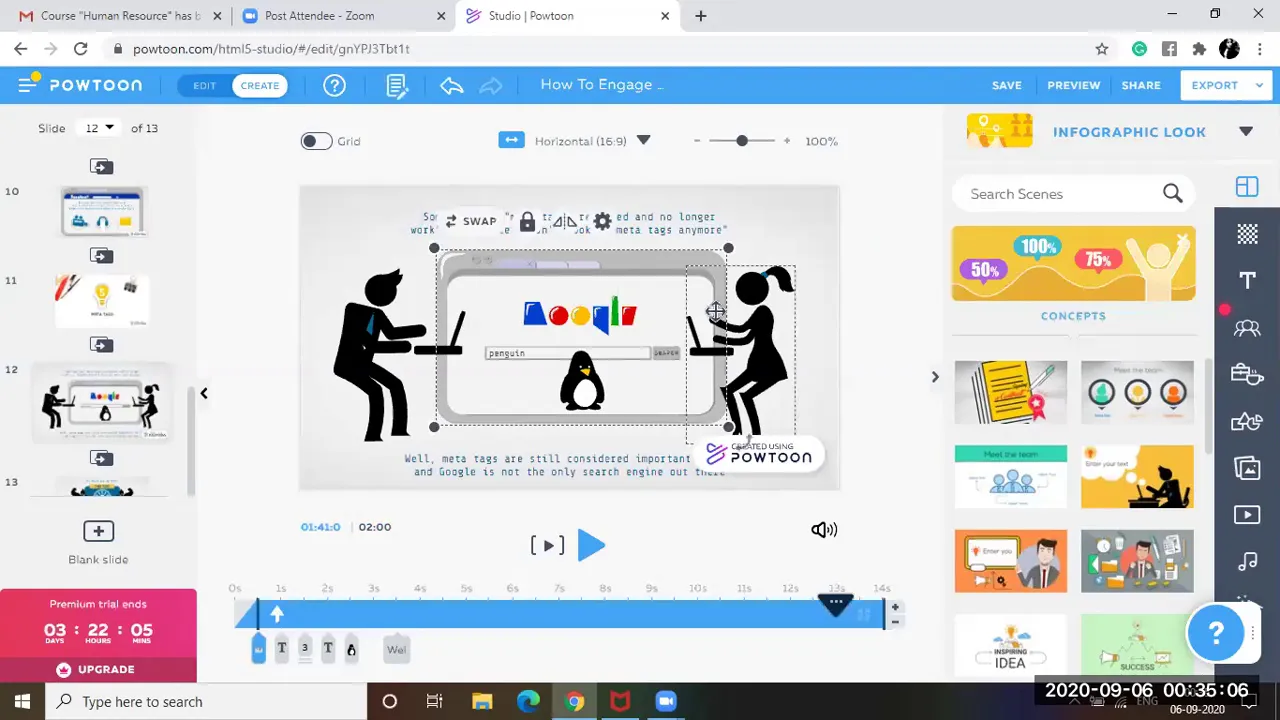Click the lock icon on selected object
This screenshot has width=1280, height=720.
527,222
